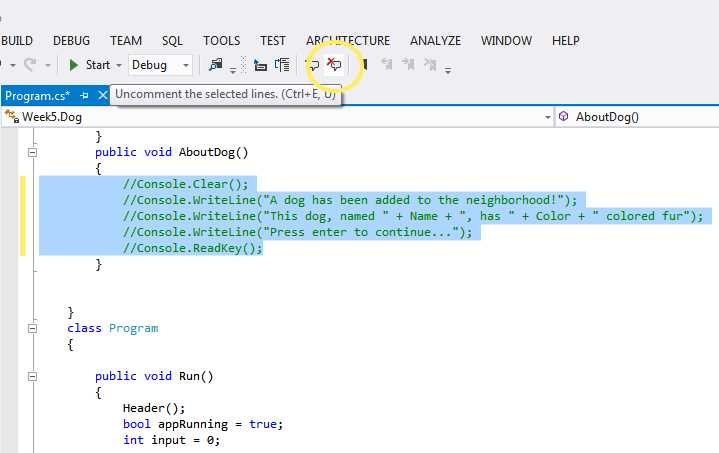Image resolution: width=719 pixels, height=453 pixels.
Task: Click the Increase indent toolbar icon
Action: pyautogui.click(x=282, y=65)
